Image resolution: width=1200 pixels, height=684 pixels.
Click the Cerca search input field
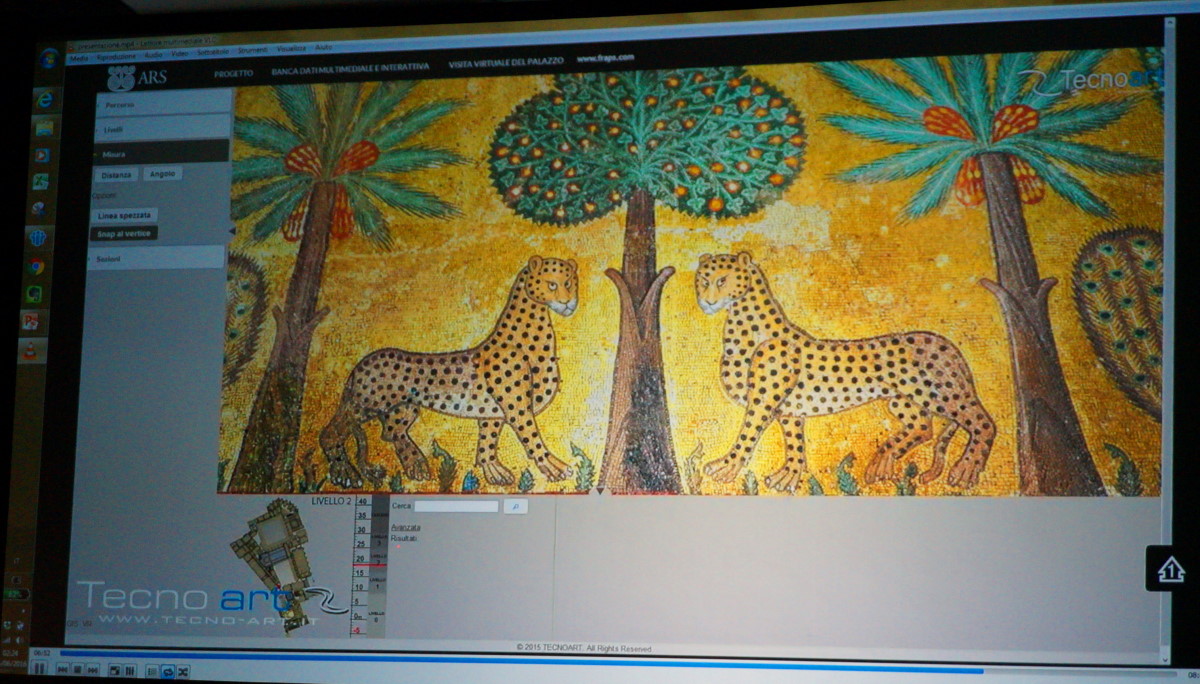tap(456, 507)
